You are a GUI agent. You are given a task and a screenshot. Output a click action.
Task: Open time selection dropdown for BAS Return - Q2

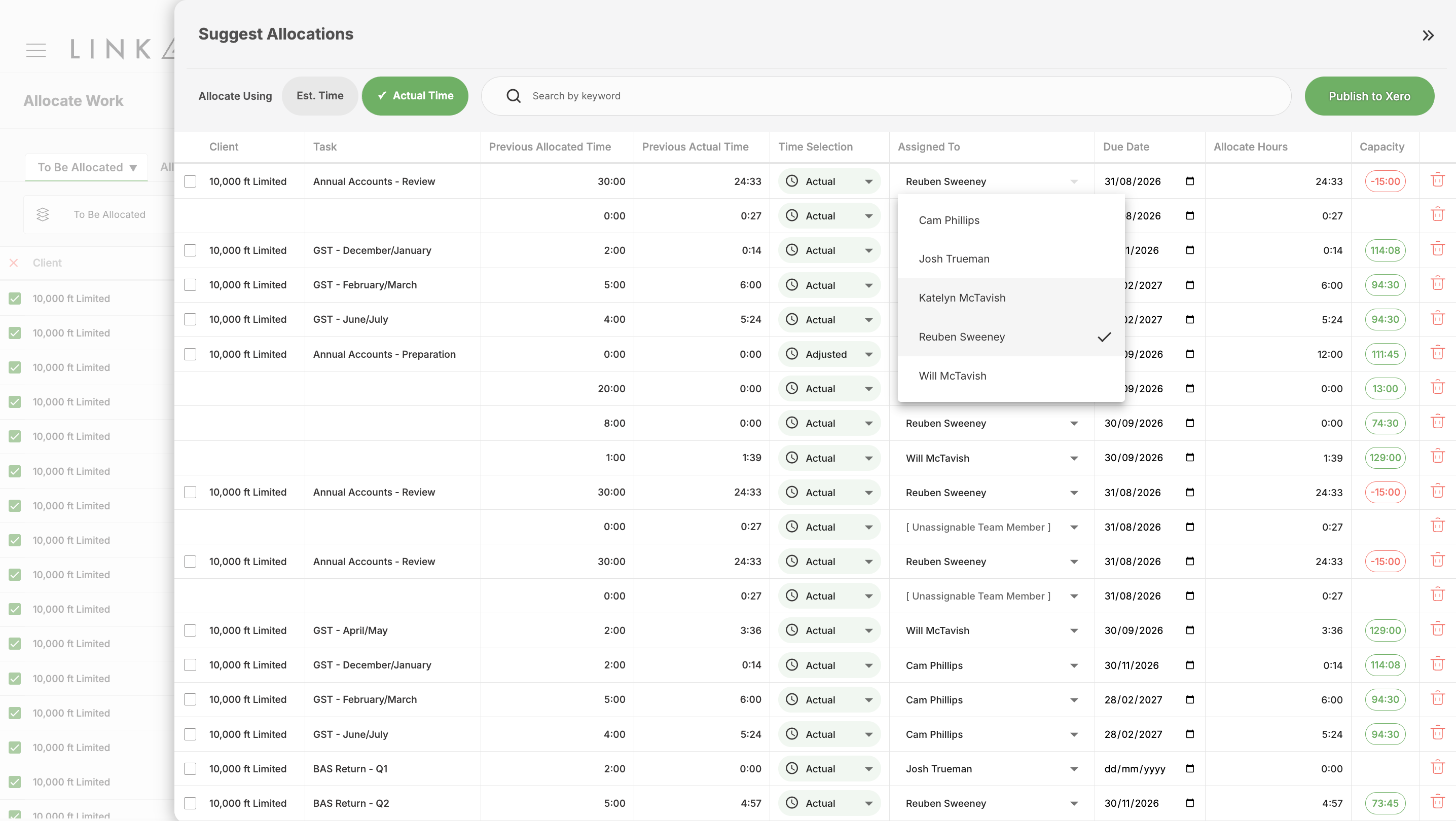[829, 803]
